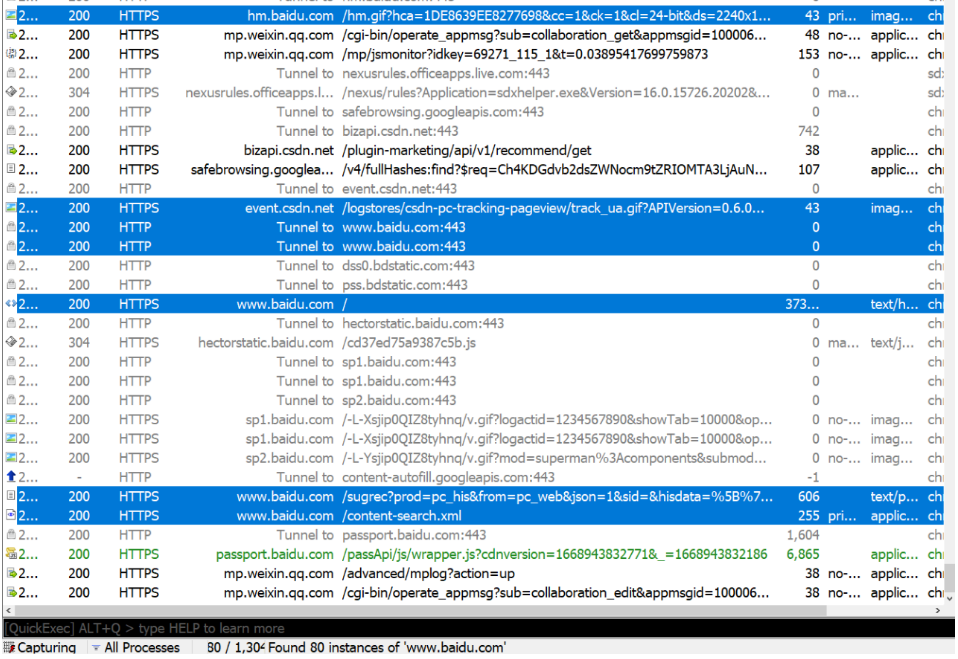The width and height of the screenshot is (958, 659).
Task: Click the green host cell 'passport.baidu.com'
Action: [x=275, y=554]
